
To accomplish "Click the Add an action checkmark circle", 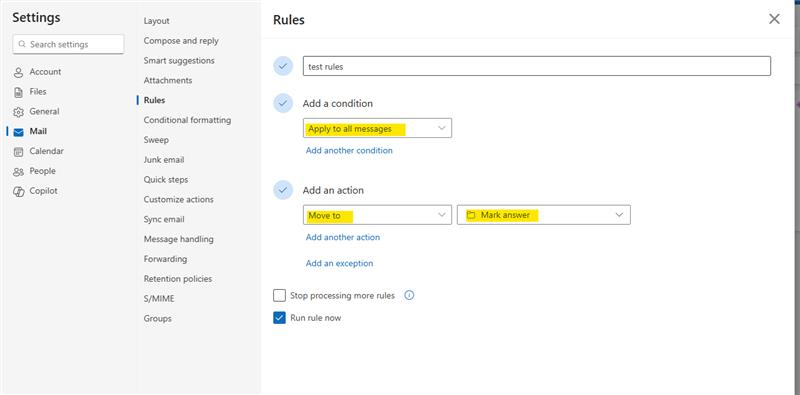I will click(283, 190).
